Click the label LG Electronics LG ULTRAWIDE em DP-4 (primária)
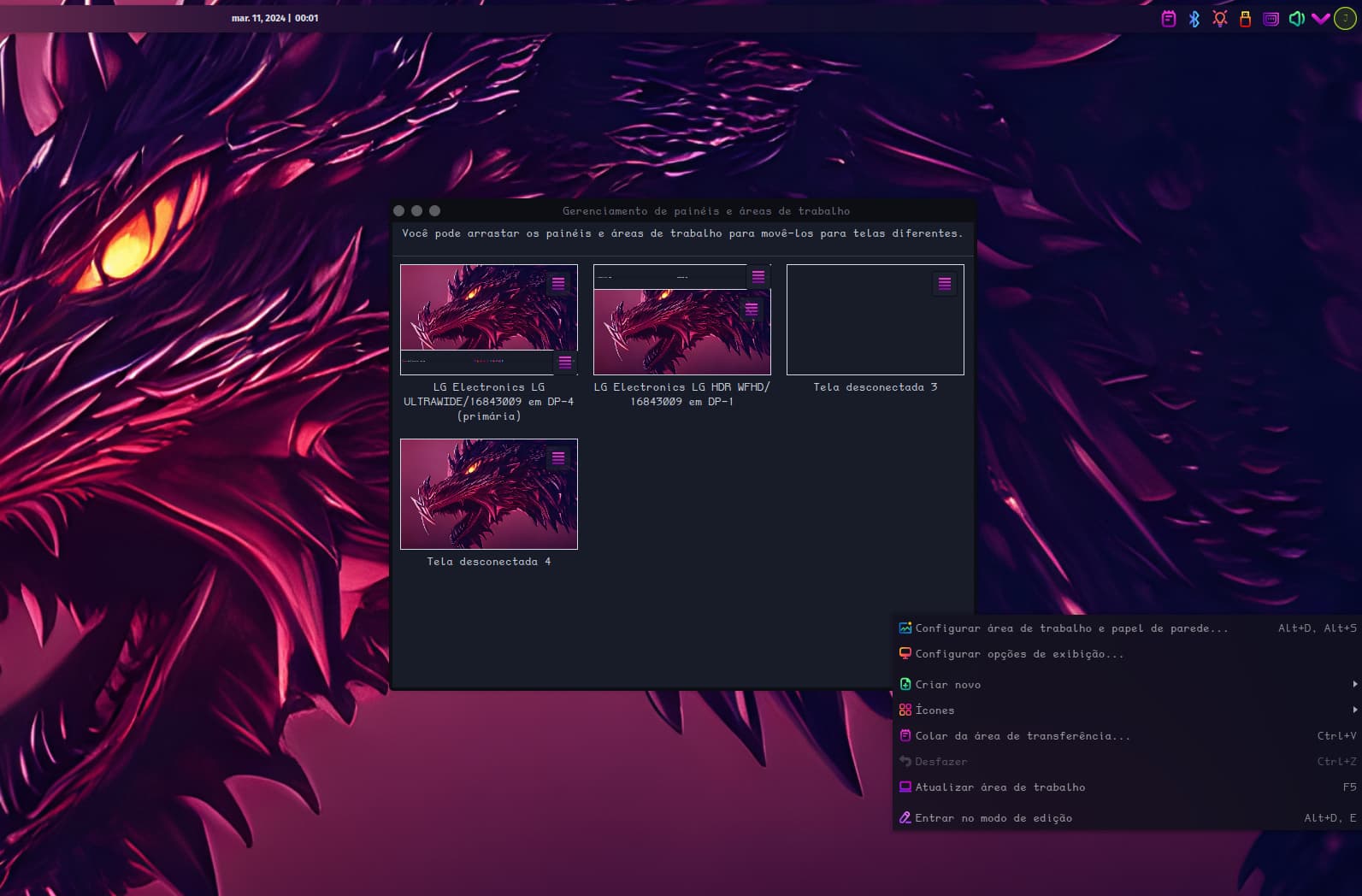The height and width of the screenshot is (896, 1362). coord(489,402)
